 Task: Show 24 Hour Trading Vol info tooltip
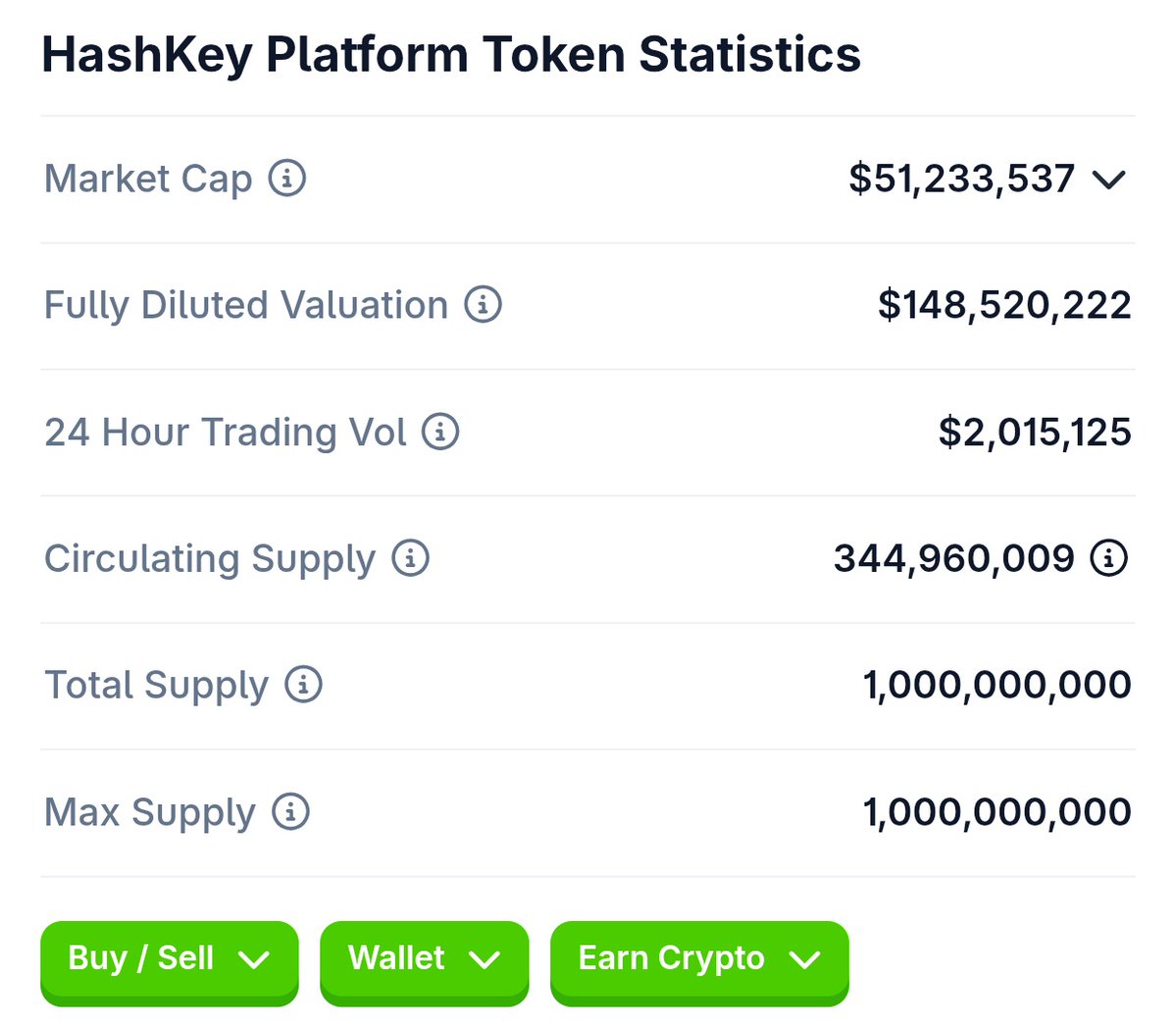(x=440, y=432)
